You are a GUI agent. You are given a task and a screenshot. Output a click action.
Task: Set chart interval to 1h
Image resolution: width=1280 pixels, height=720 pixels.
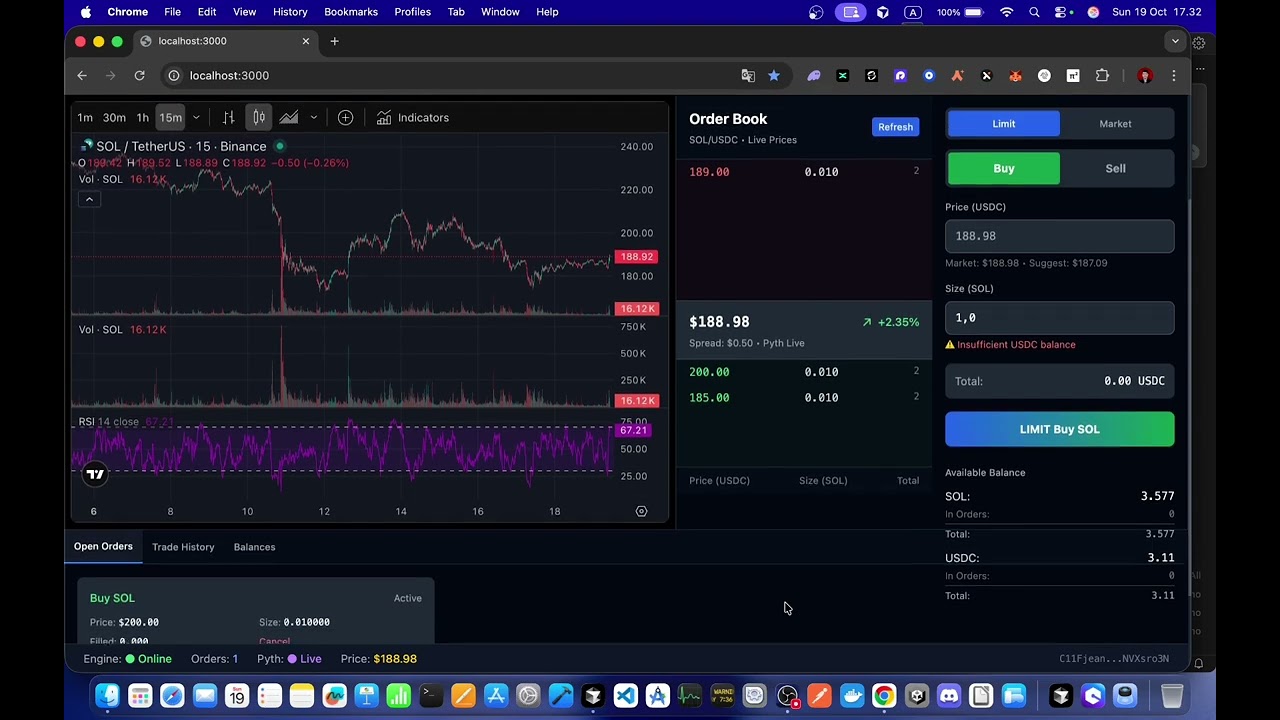pos(143,118)
